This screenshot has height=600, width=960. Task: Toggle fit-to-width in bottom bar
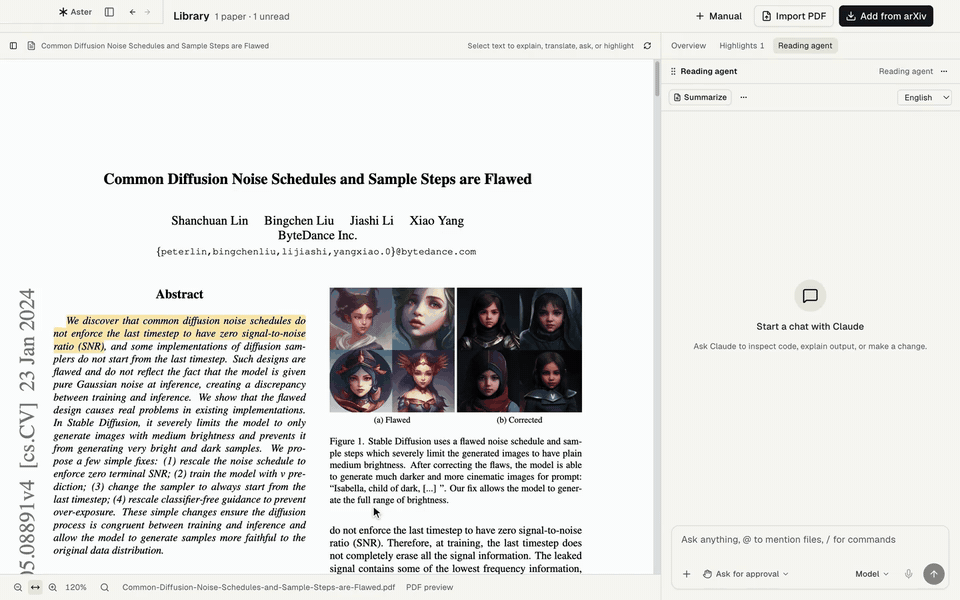pos(35,587)
